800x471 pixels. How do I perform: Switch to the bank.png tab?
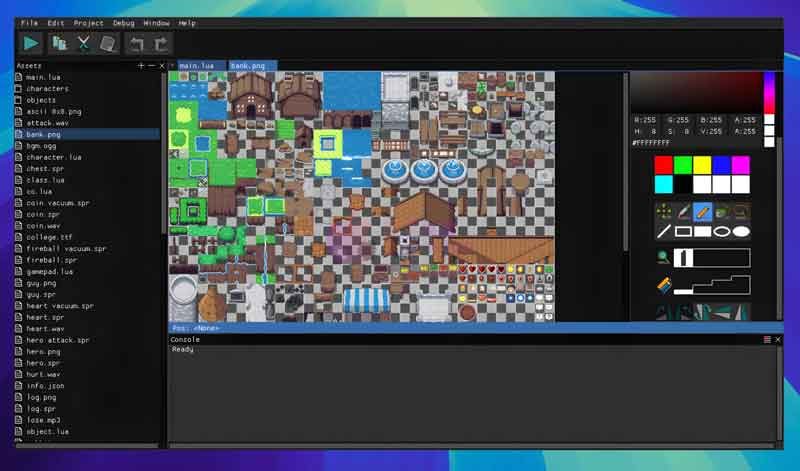tap(253, 66)
